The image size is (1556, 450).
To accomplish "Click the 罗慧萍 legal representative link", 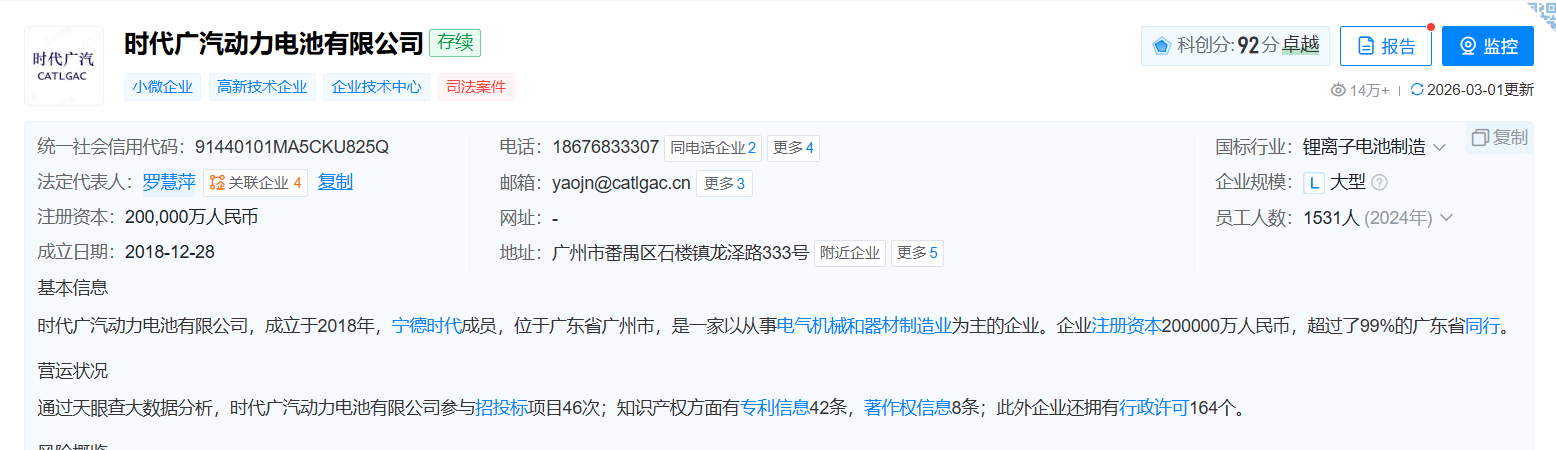I will click(x=169, y=182).
